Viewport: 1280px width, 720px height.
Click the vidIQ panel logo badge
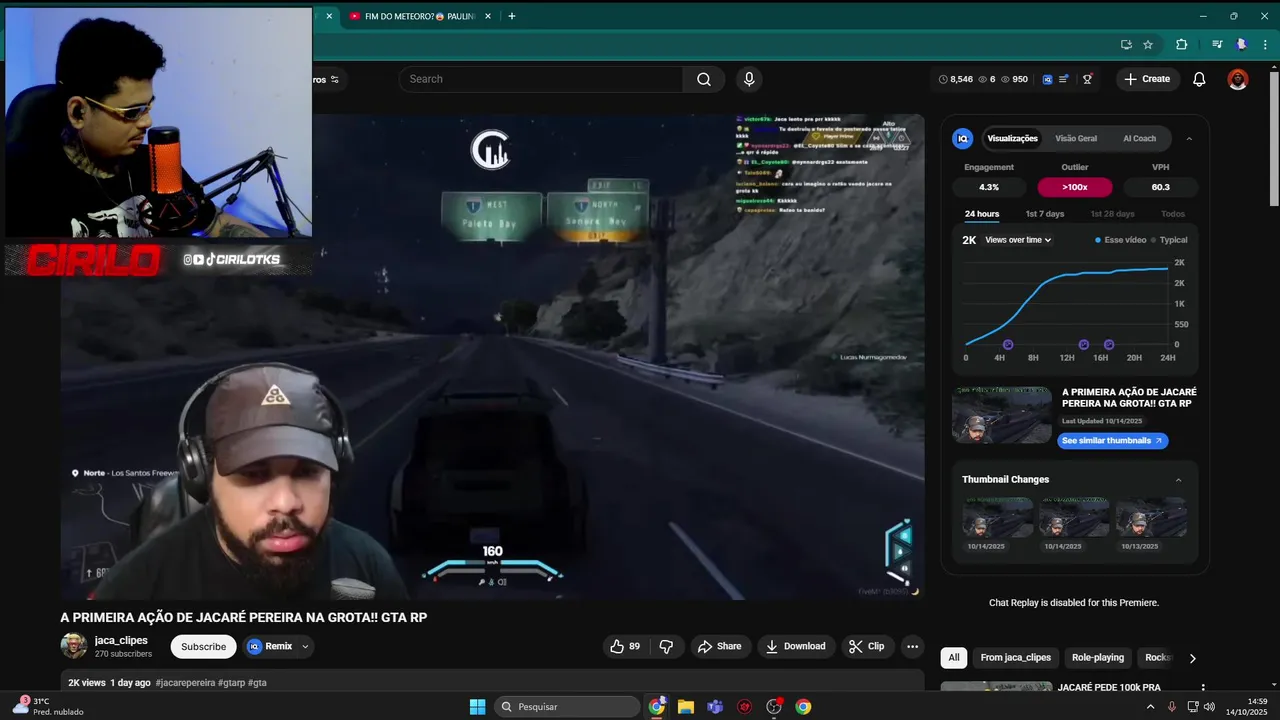(x=962, y=139)
